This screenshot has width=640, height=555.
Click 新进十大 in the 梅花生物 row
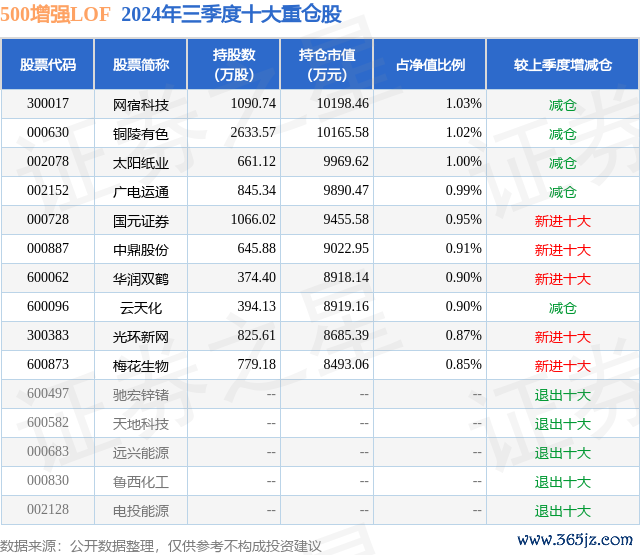[x=563, y=366]
